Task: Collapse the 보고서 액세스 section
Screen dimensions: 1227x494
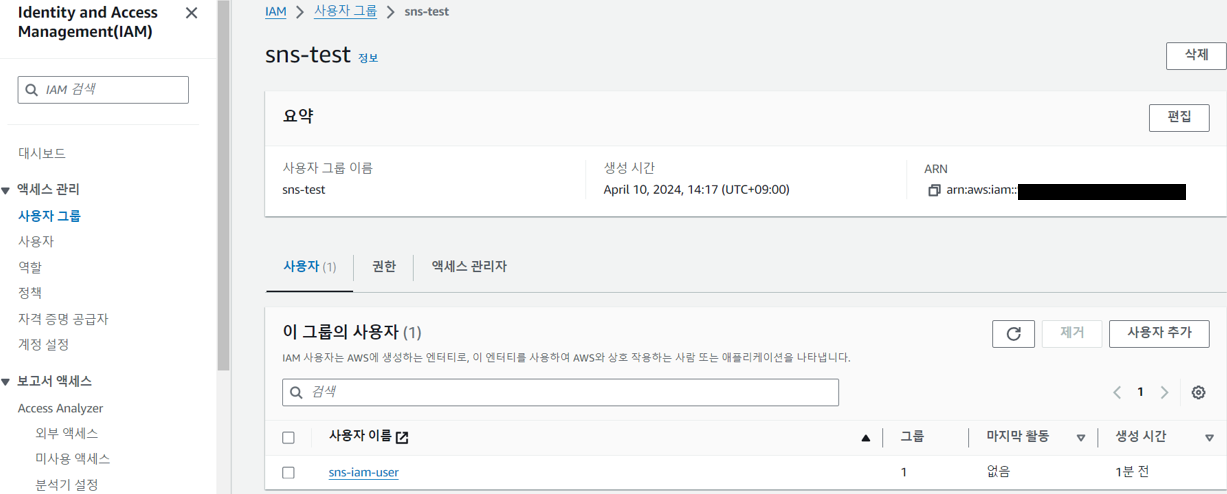Action: [6, 382]
